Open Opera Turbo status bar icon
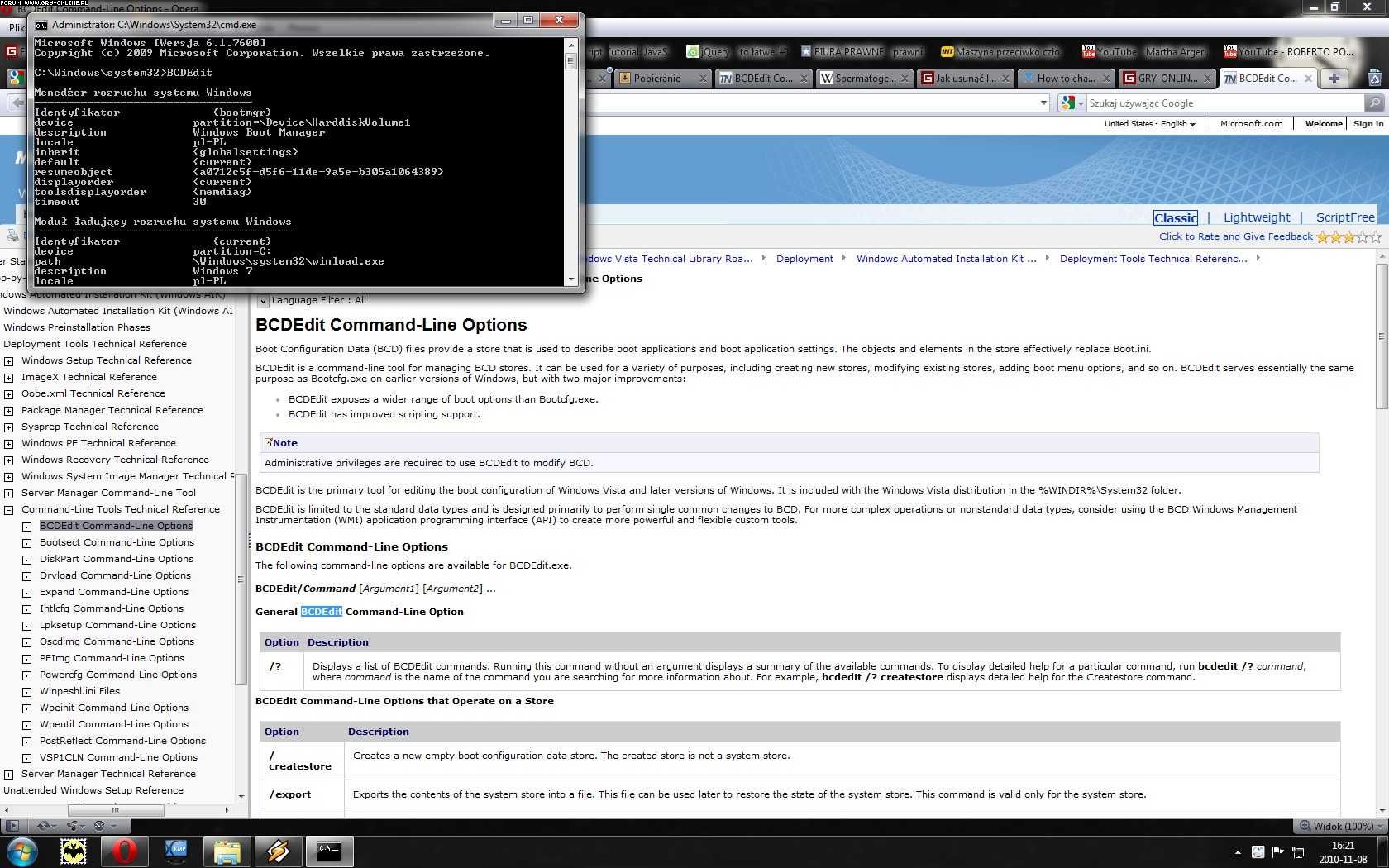The width and height of the screenshot is (1389, 868). click(x=103, y=825)
